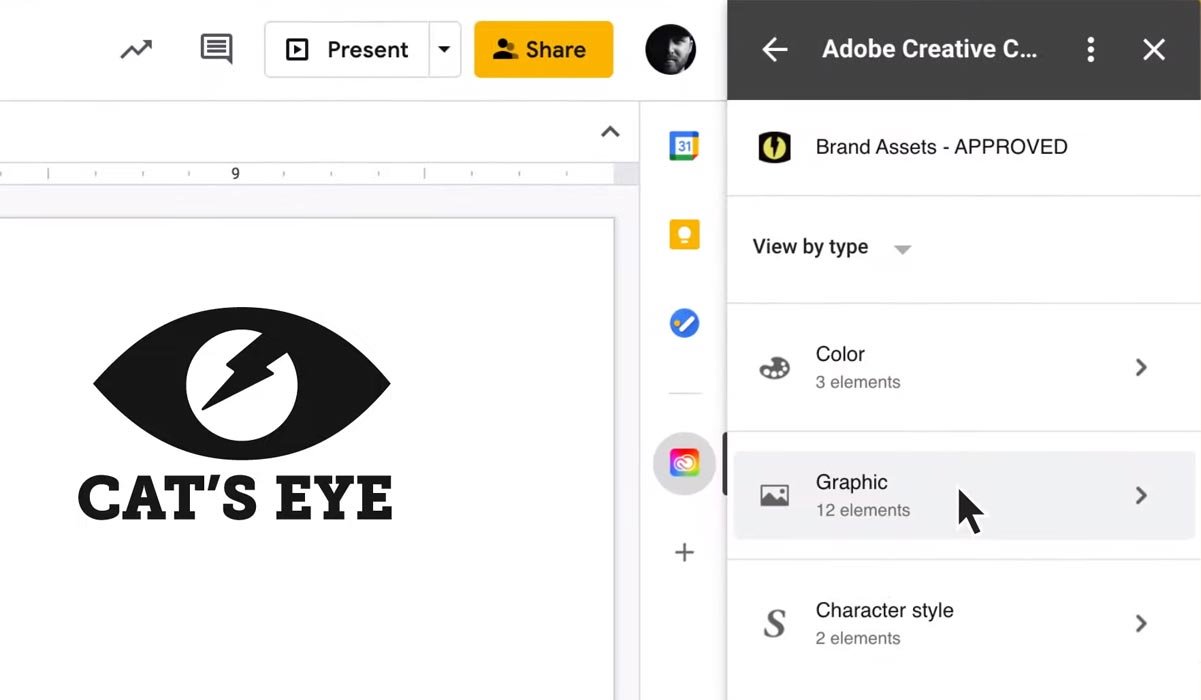Screen dimensions: 1201x700
Task: Open Google Tasks from side panel
Action: pos(684,323)
